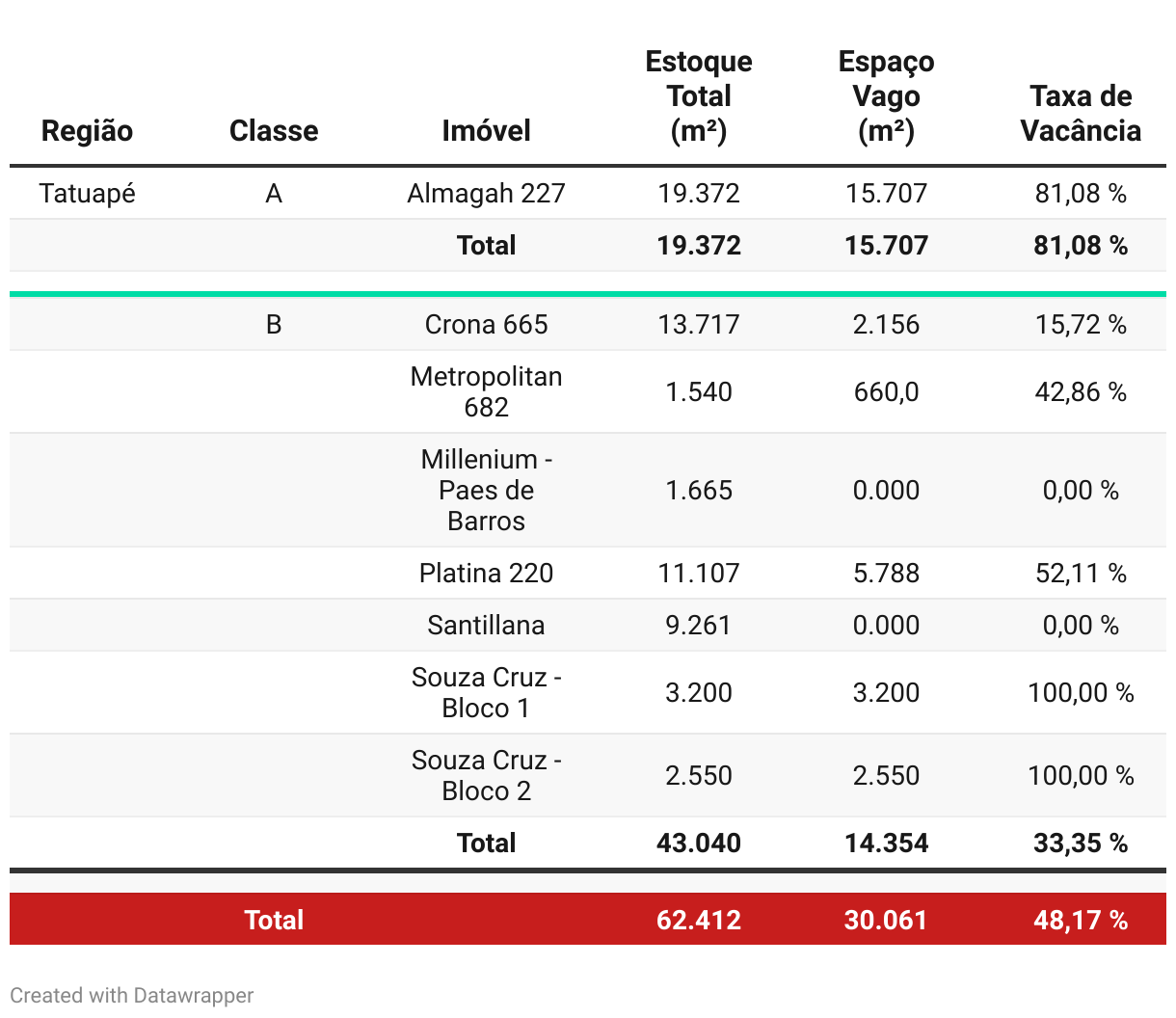Click the Santillana property cell

(486, 626)
